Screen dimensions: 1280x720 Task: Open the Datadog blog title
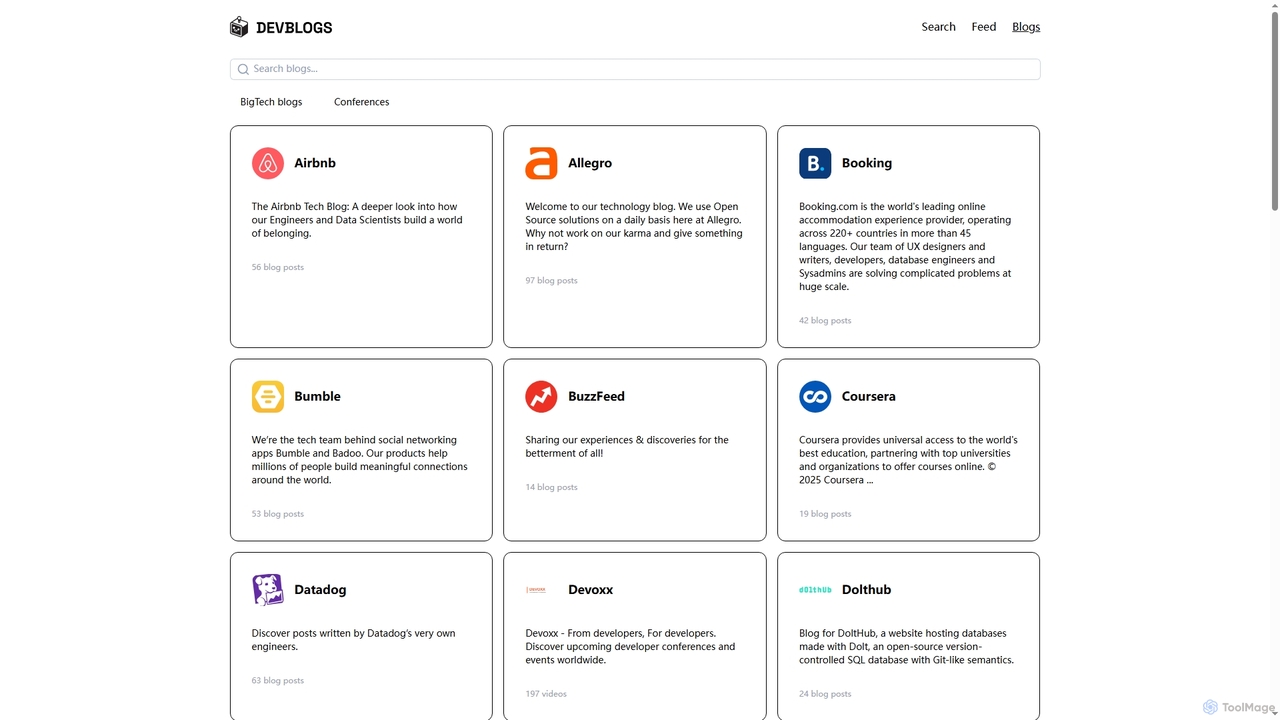[x=320, y=590]
